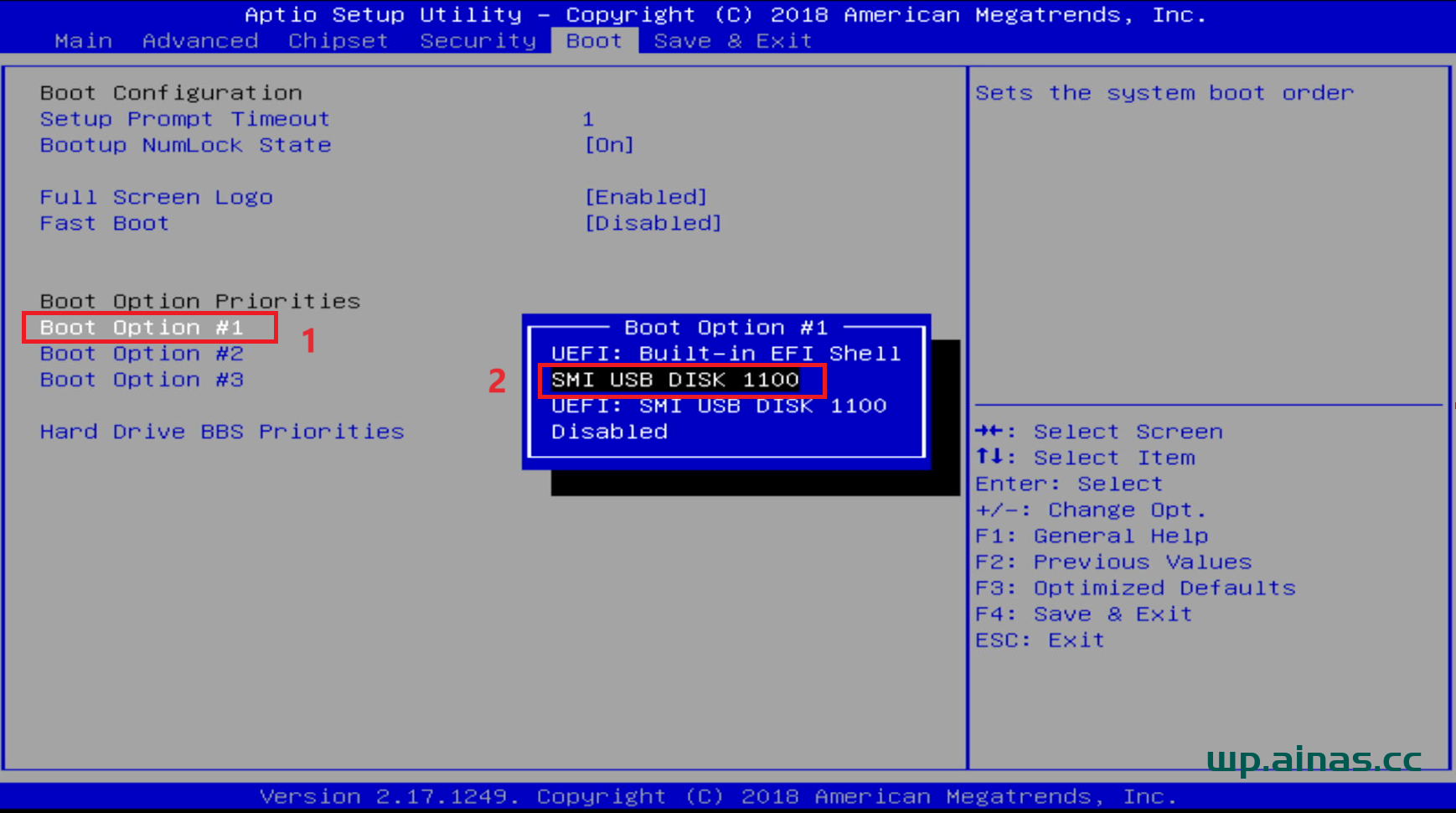1456x813 pixels.
Task: Open the Advanced tab
Action: click(200, 41)
